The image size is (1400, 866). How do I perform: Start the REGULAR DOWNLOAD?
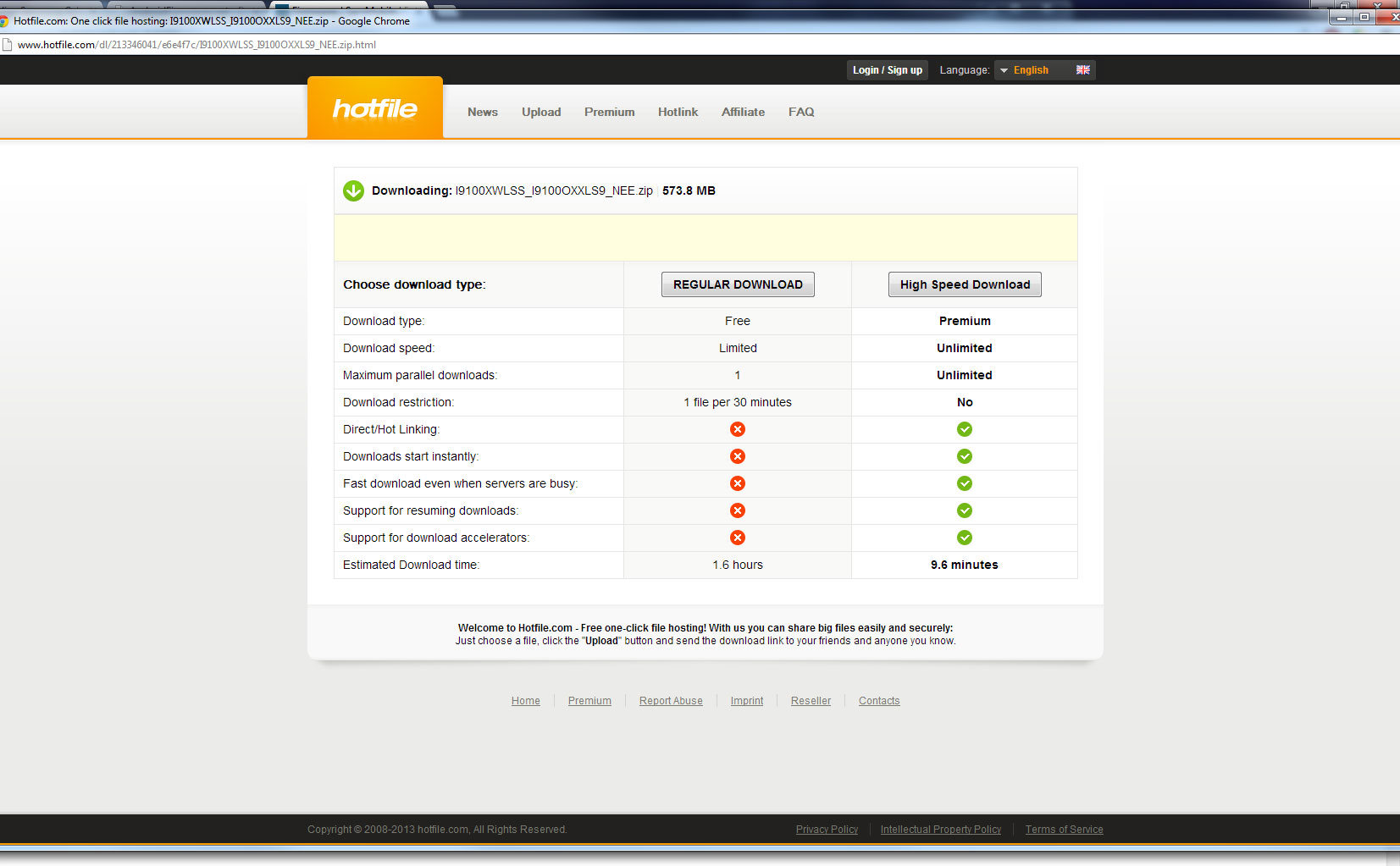[x=737, y=284]
